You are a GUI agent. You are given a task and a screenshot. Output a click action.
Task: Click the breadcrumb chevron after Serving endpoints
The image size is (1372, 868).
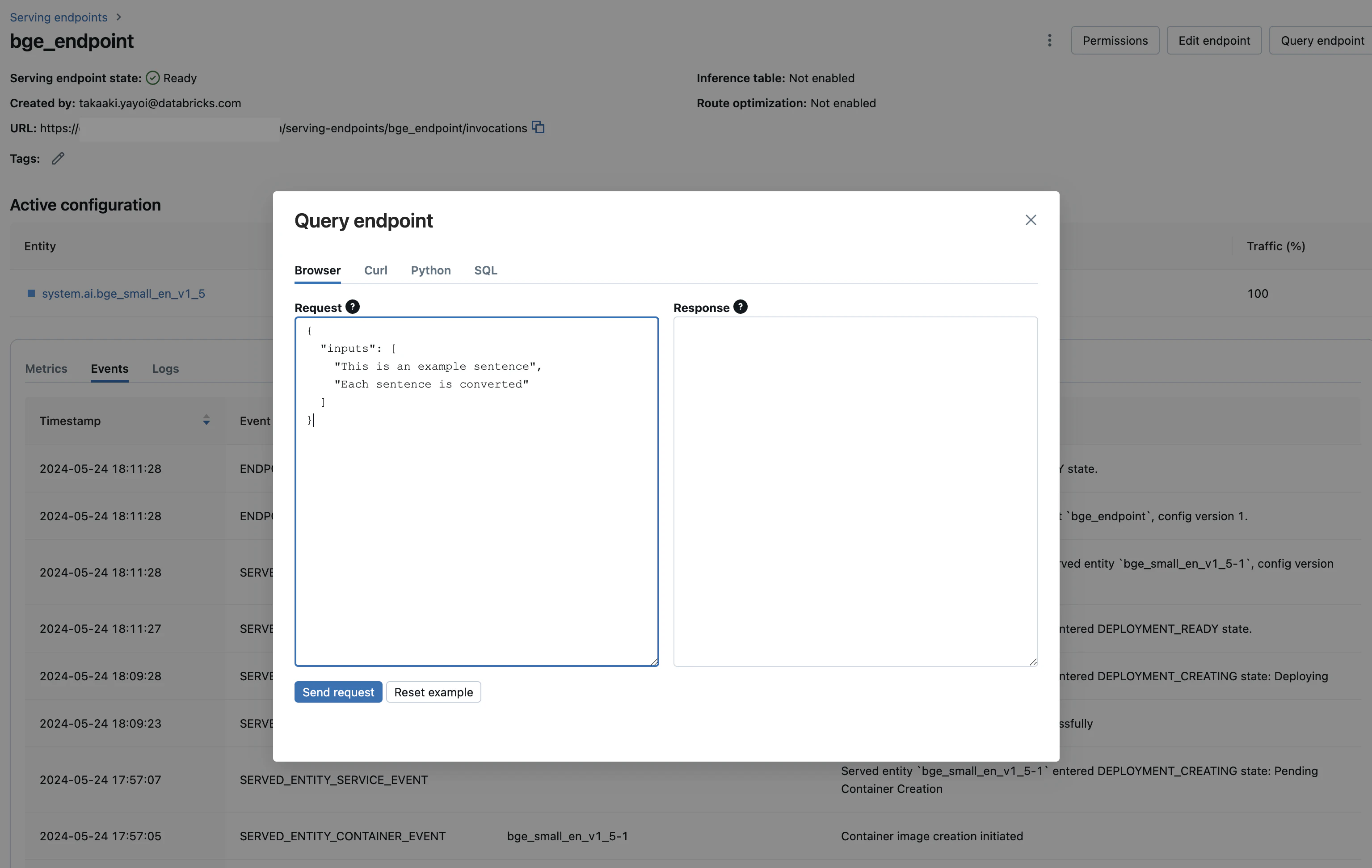[118, 17]
